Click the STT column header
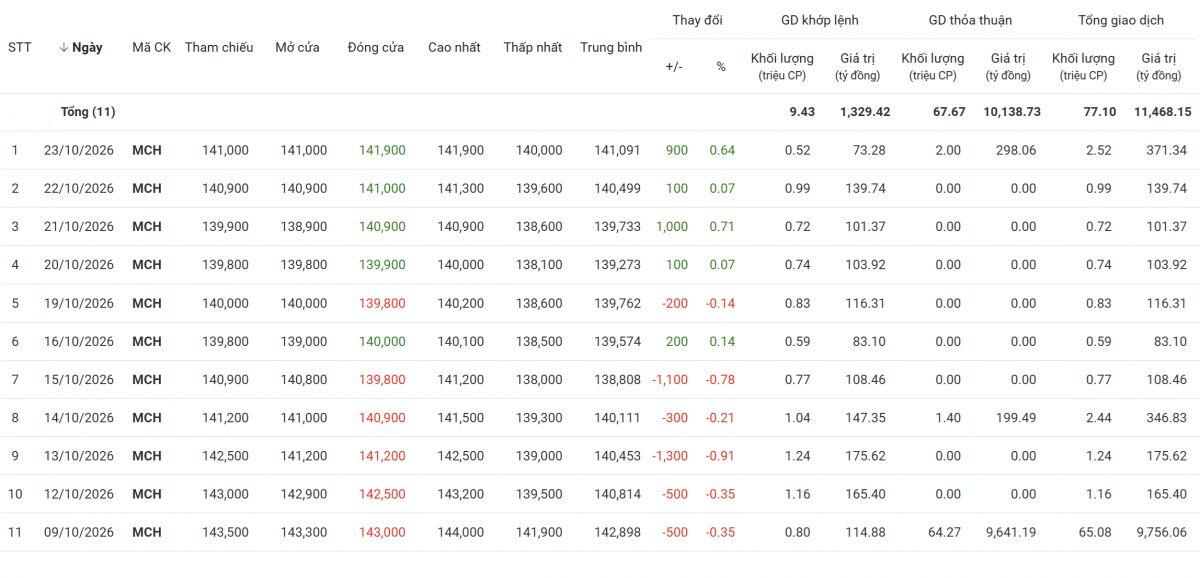Viewport: 1200px width, 578px height. [19, 47]
